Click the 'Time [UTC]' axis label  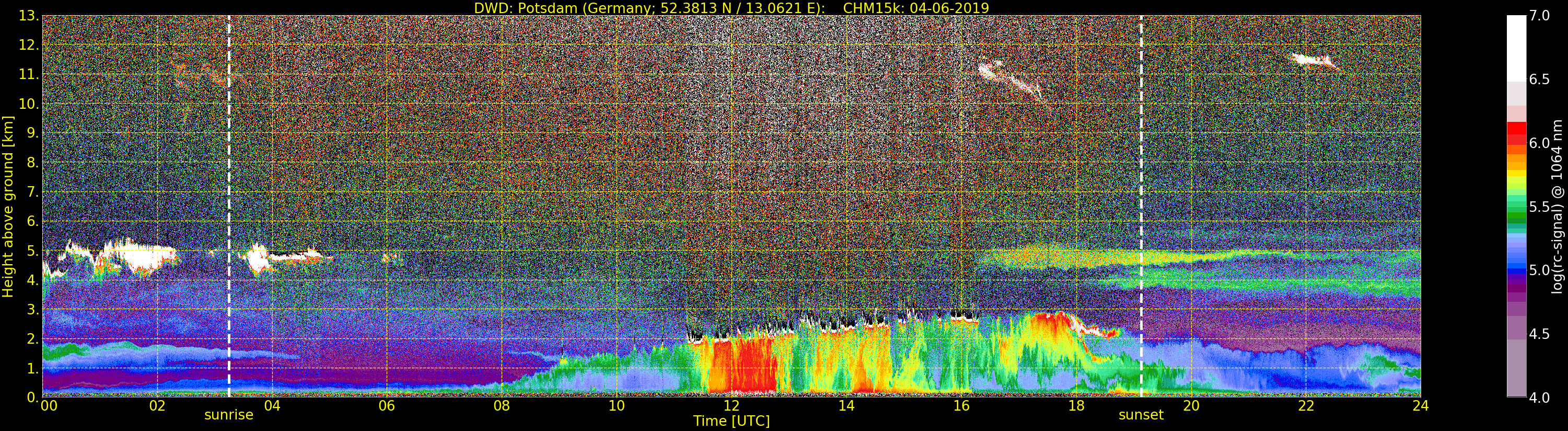tap(731, 421)
